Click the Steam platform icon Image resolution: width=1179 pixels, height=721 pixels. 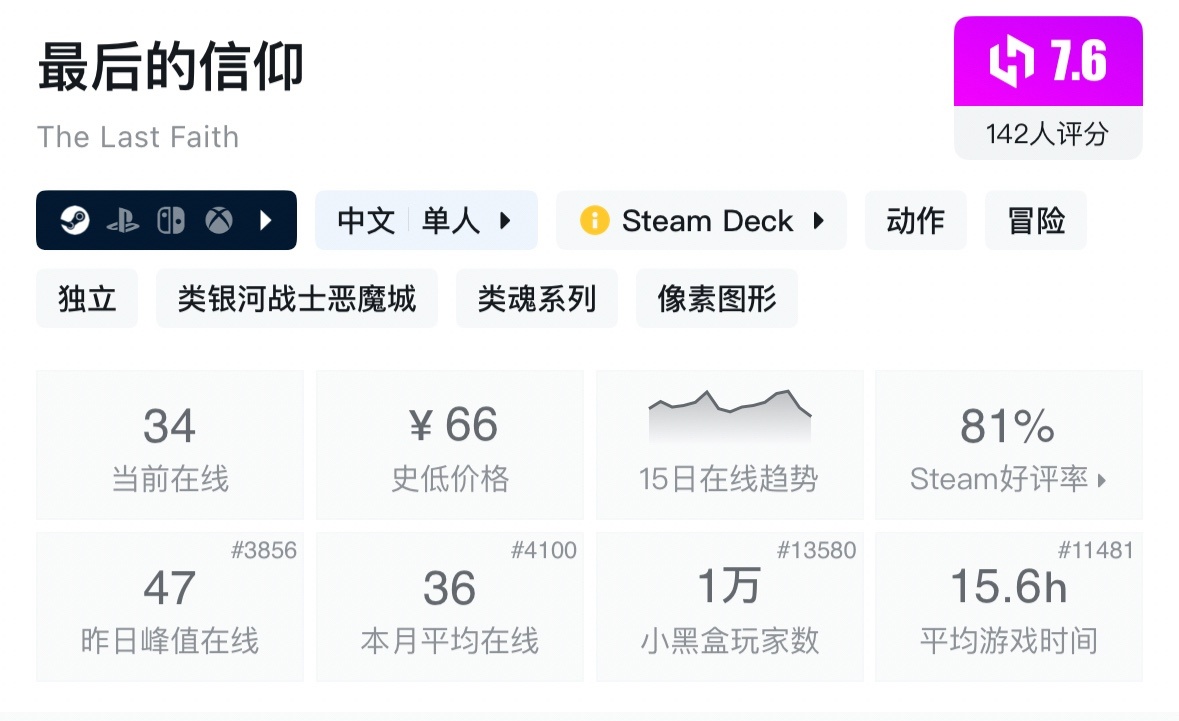click(x=75, y=220)
